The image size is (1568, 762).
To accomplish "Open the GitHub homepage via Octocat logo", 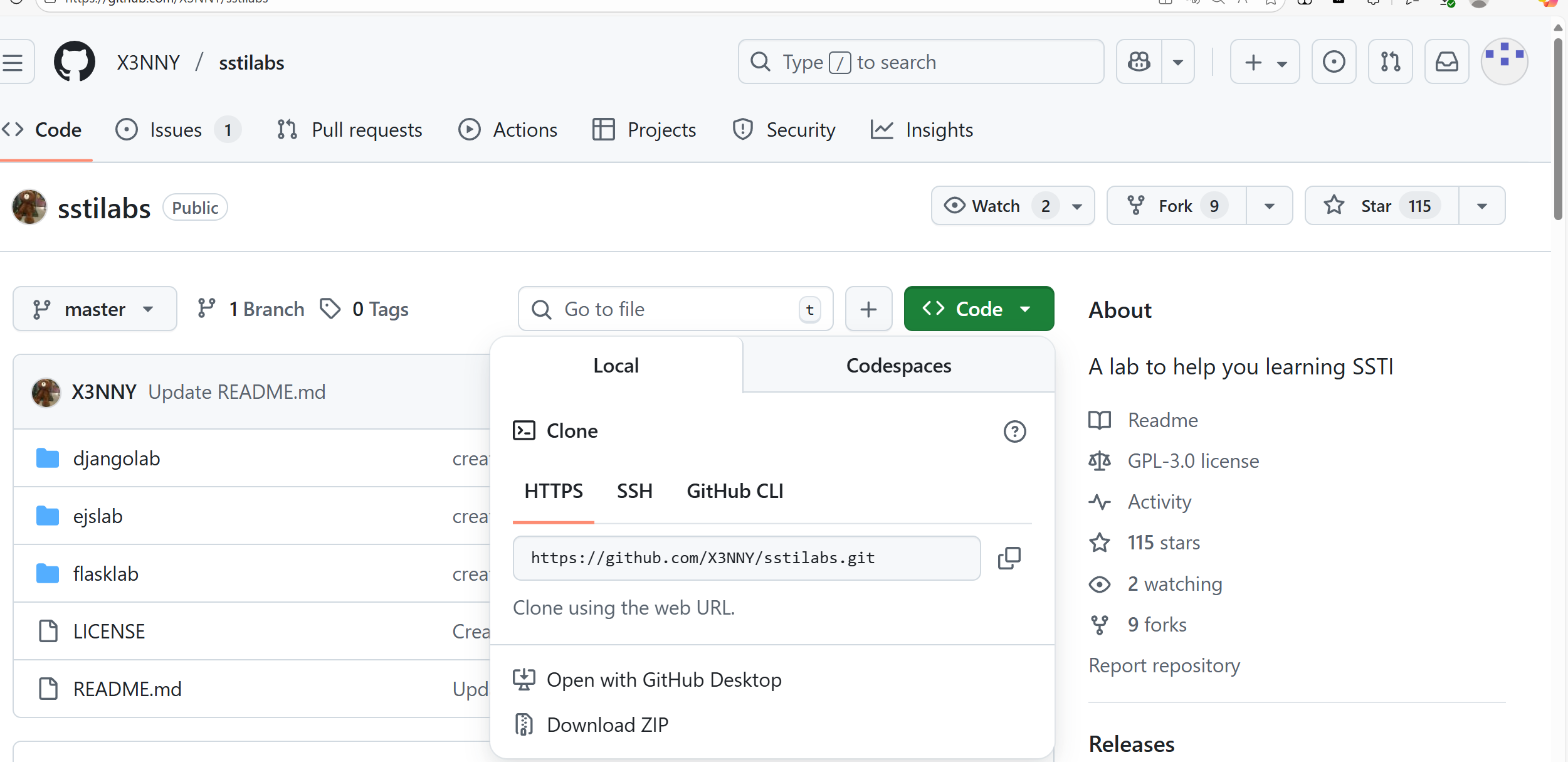I will click(75, 62).
